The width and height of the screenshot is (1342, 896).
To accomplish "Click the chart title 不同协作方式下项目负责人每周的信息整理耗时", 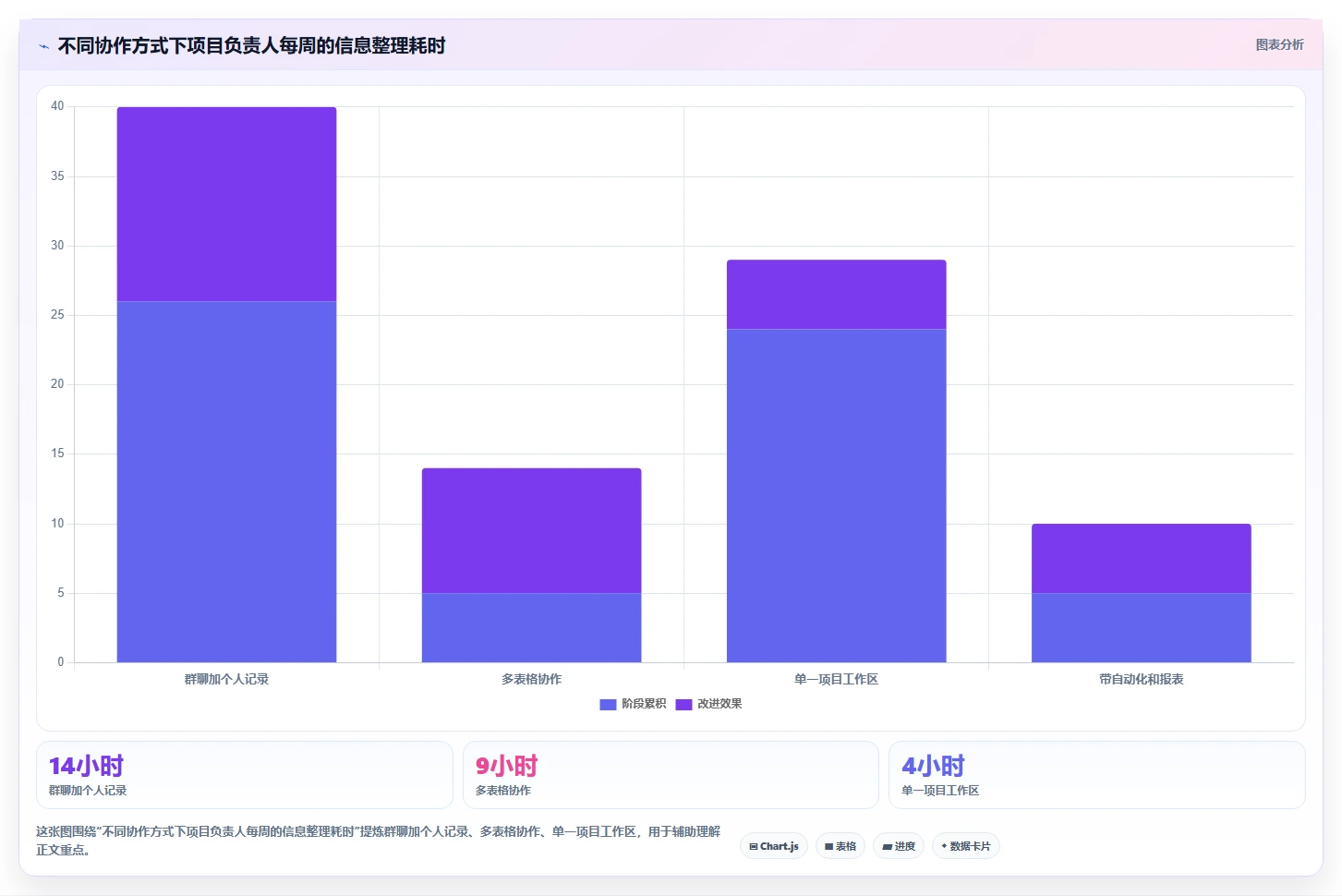I will [x=252, y=45].
